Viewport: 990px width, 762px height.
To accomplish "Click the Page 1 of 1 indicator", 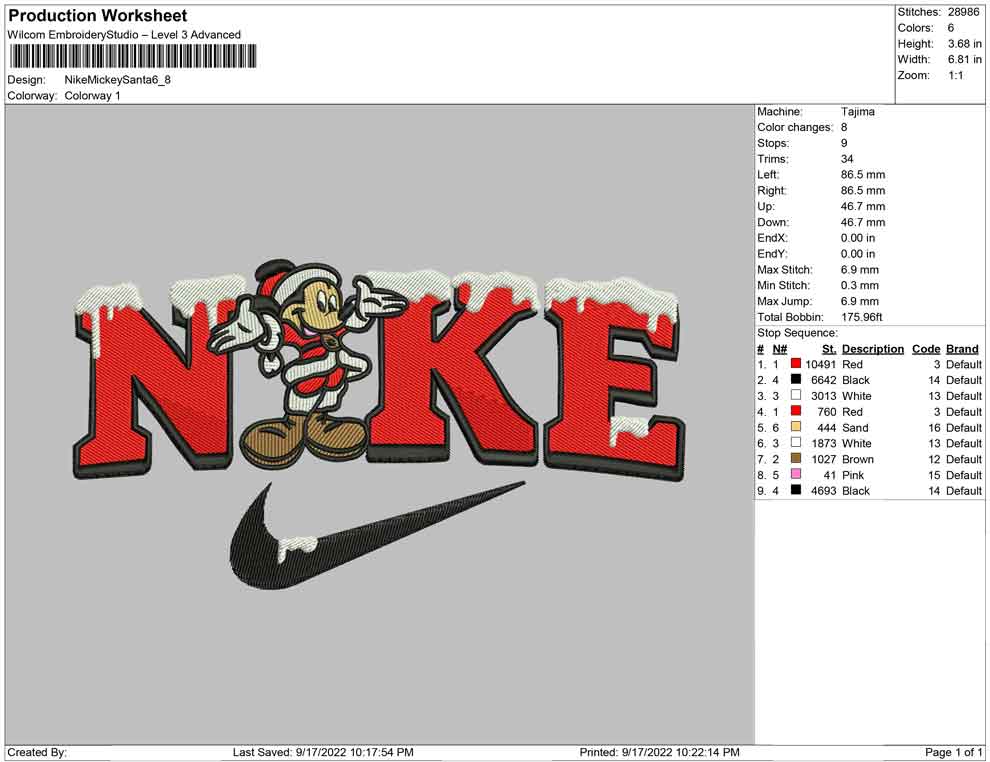I will pos(953,752).
